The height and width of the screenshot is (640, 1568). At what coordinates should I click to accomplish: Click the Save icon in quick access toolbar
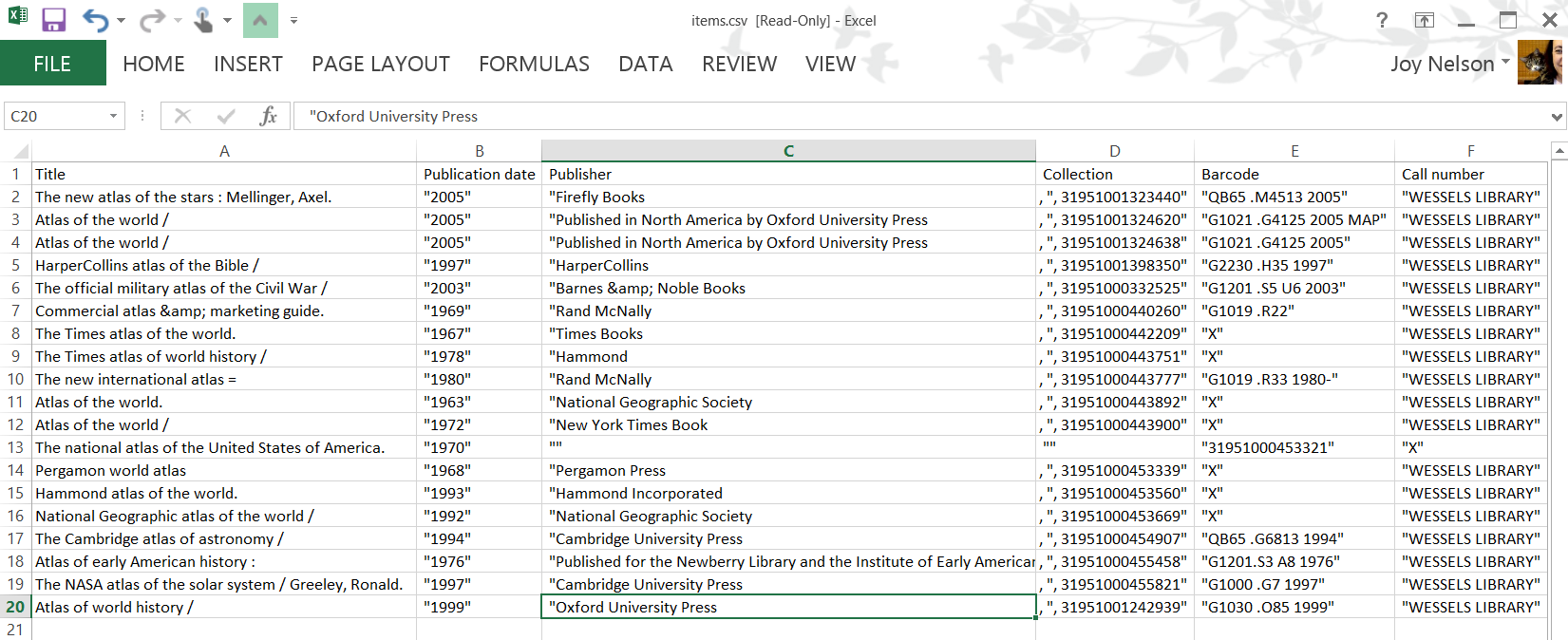[53, 20]
